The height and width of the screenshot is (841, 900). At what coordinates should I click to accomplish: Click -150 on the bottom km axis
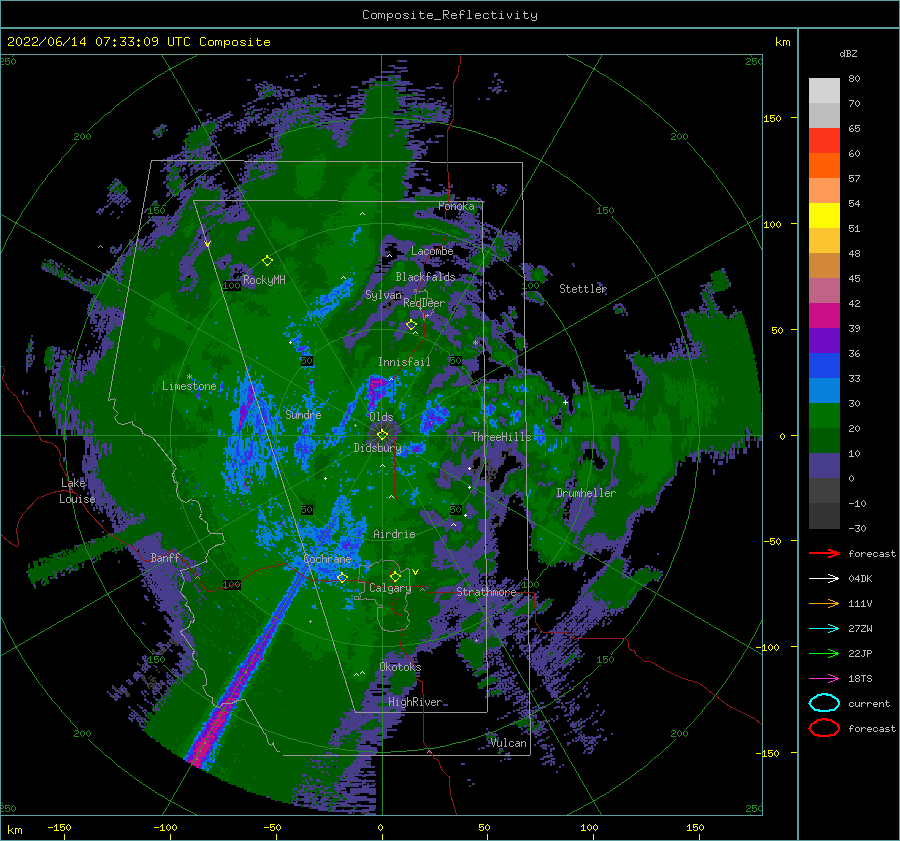(59, 827)
